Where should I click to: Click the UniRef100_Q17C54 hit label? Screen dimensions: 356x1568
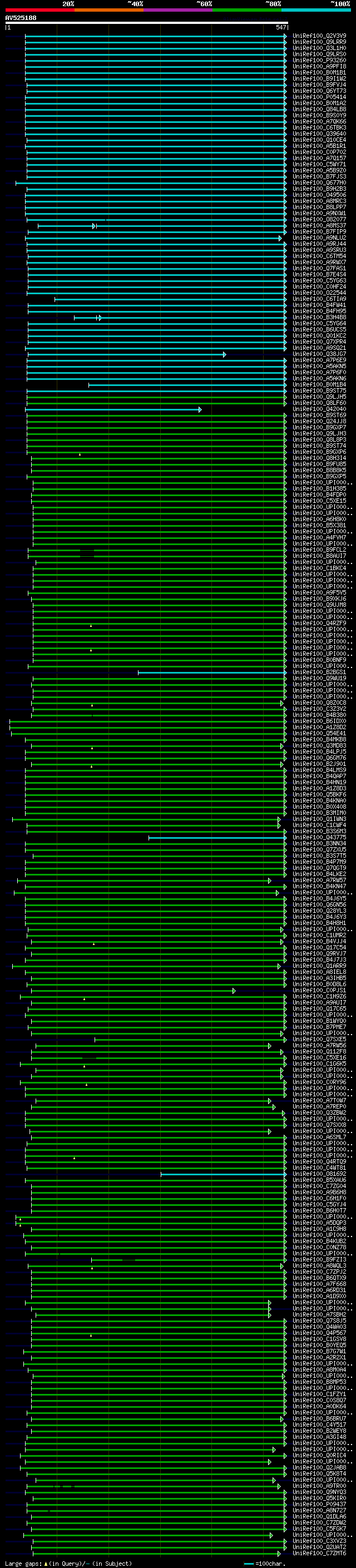coord(319,948)
